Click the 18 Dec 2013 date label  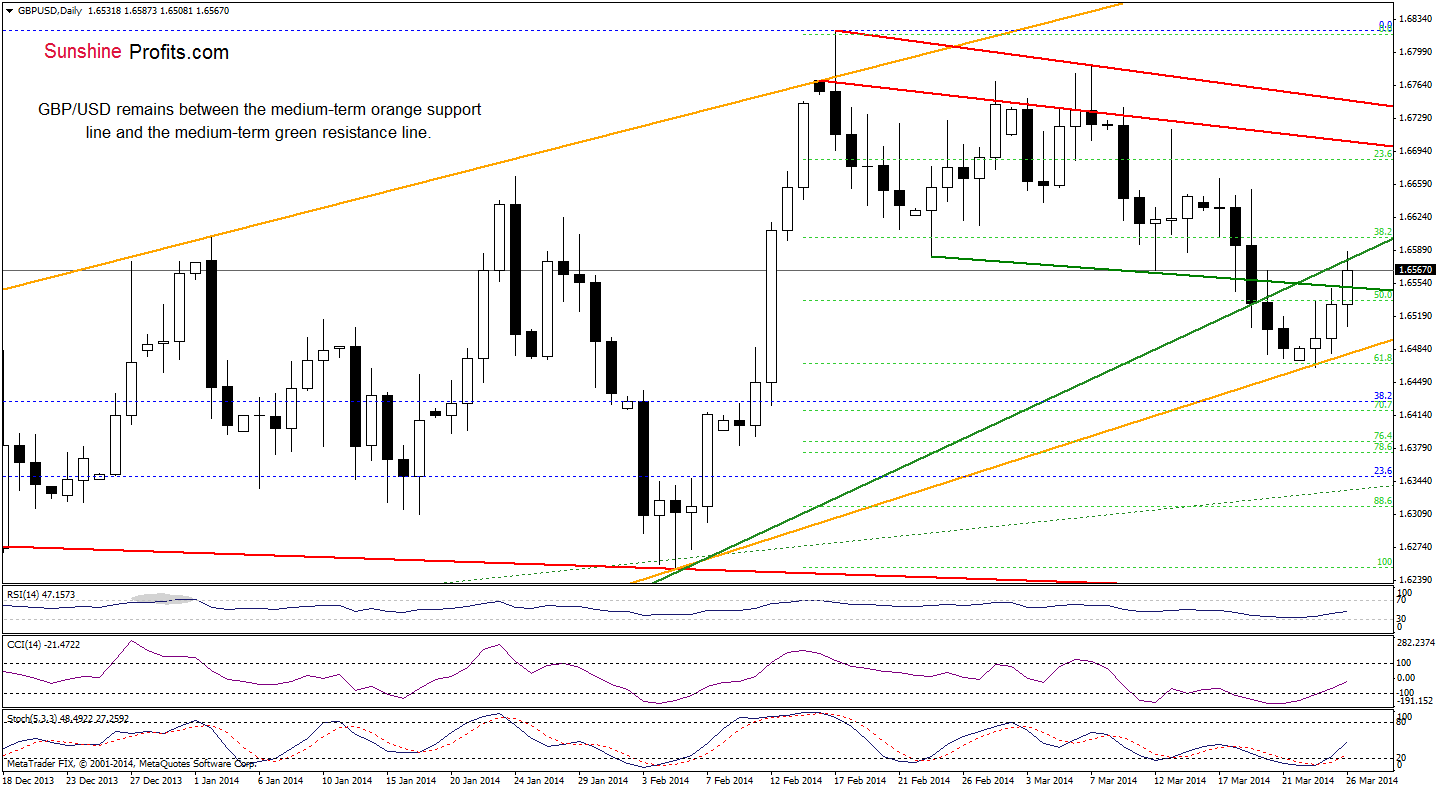pos(30,780)
